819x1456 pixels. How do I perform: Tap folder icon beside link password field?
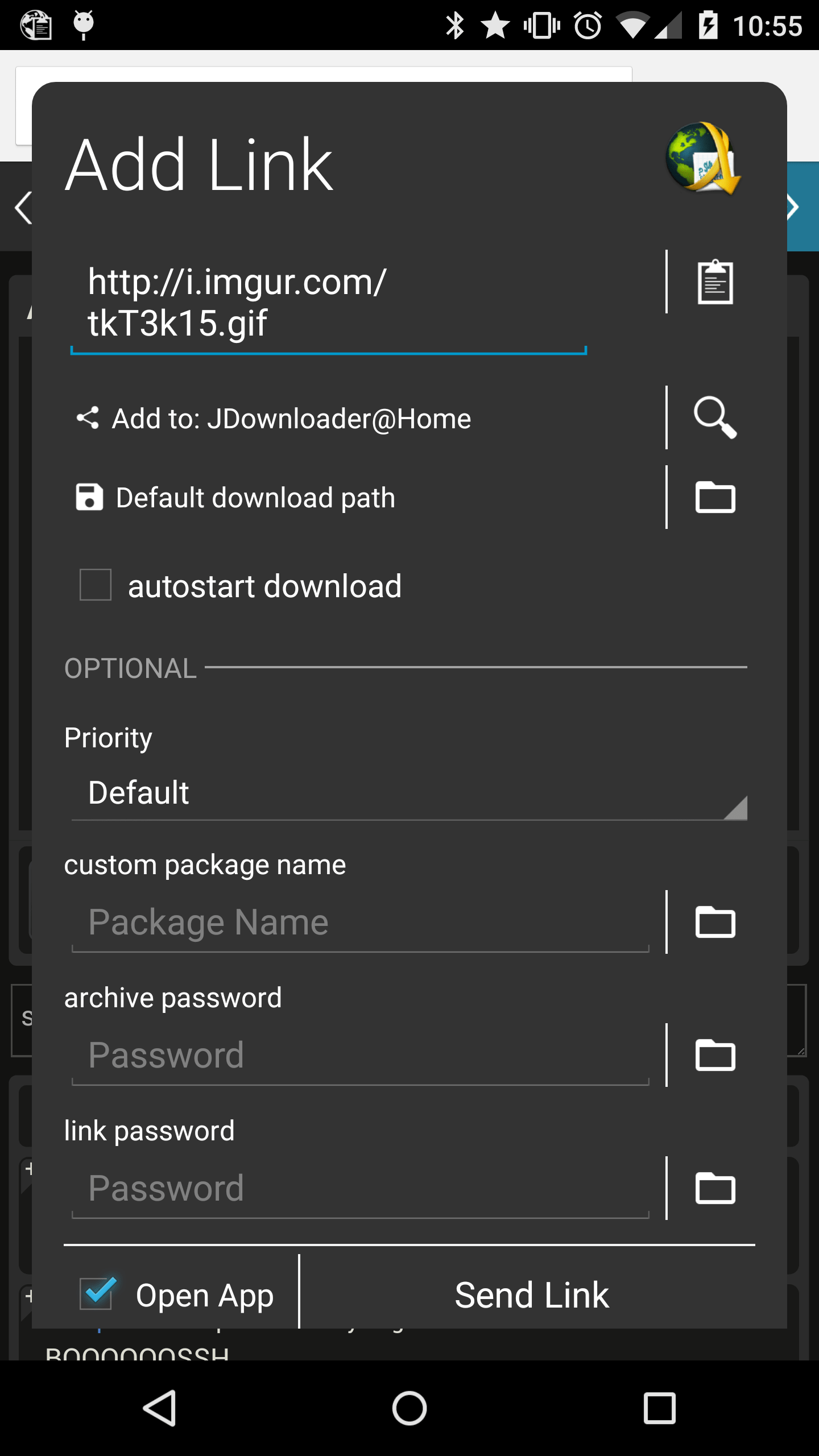[x=715, y=1188]
